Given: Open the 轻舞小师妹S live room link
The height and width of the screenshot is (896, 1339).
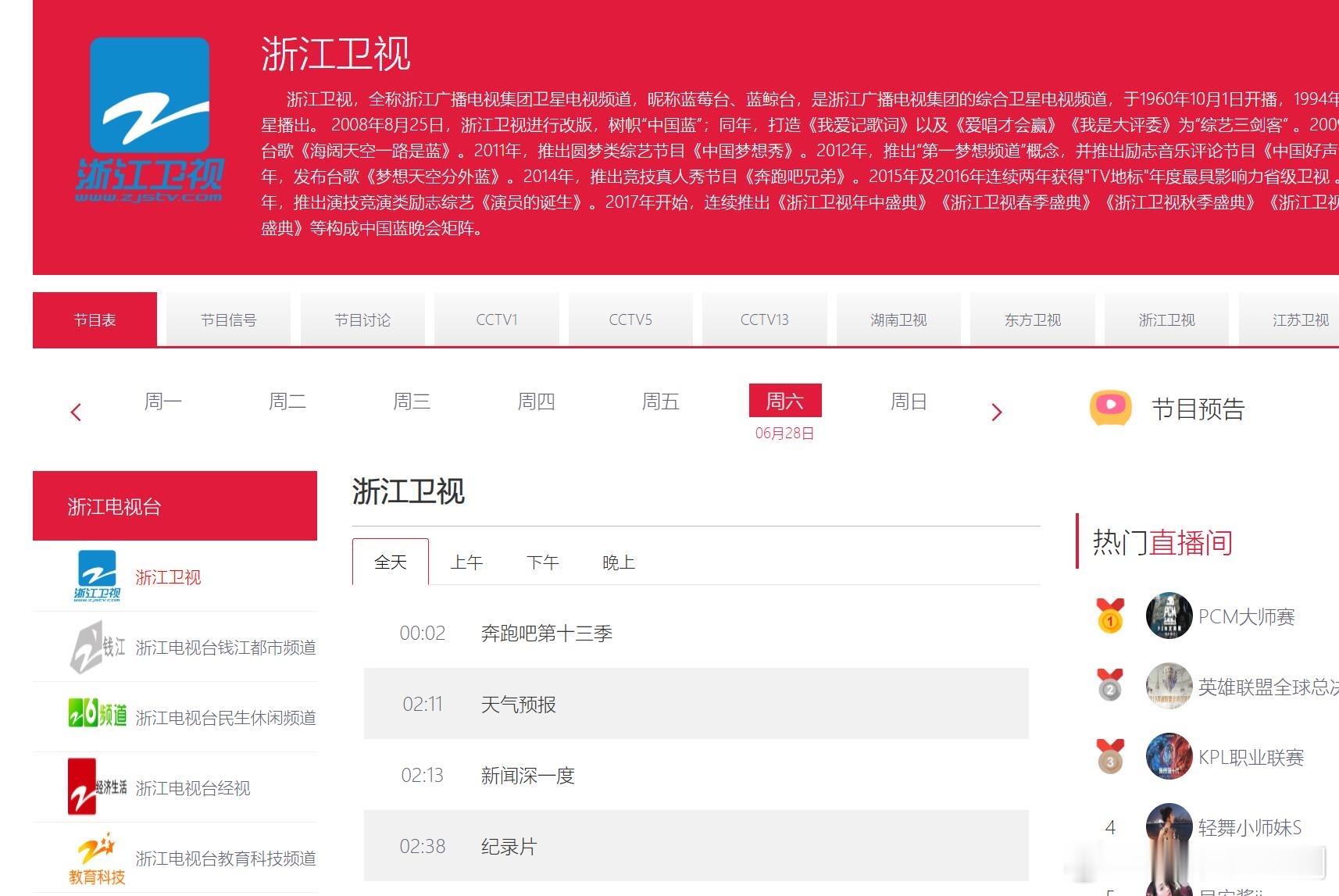Looking at the screenshot, I should click(x=1250, y=827).
